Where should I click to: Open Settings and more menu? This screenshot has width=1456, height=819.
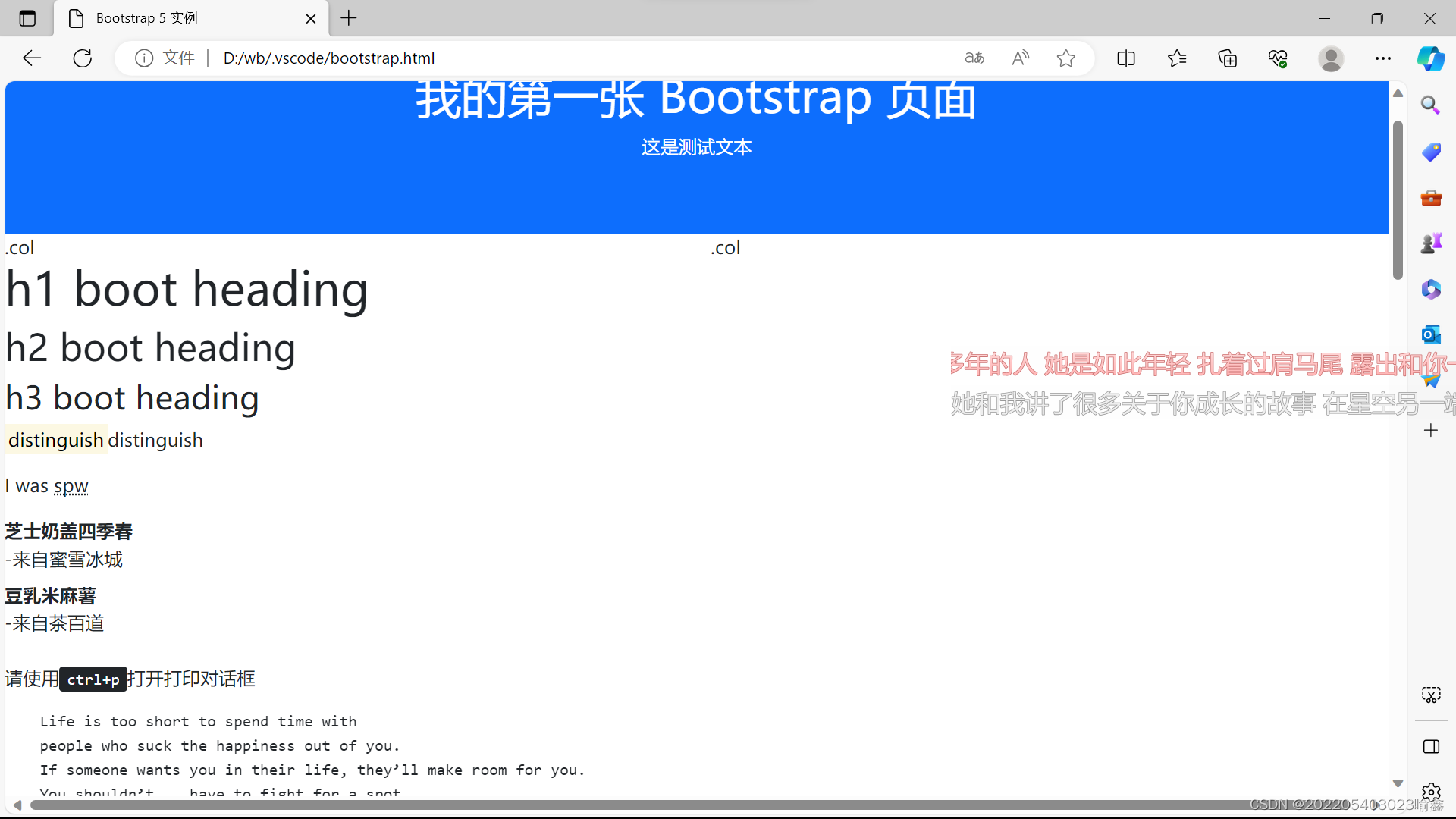tap(1383, 58)
